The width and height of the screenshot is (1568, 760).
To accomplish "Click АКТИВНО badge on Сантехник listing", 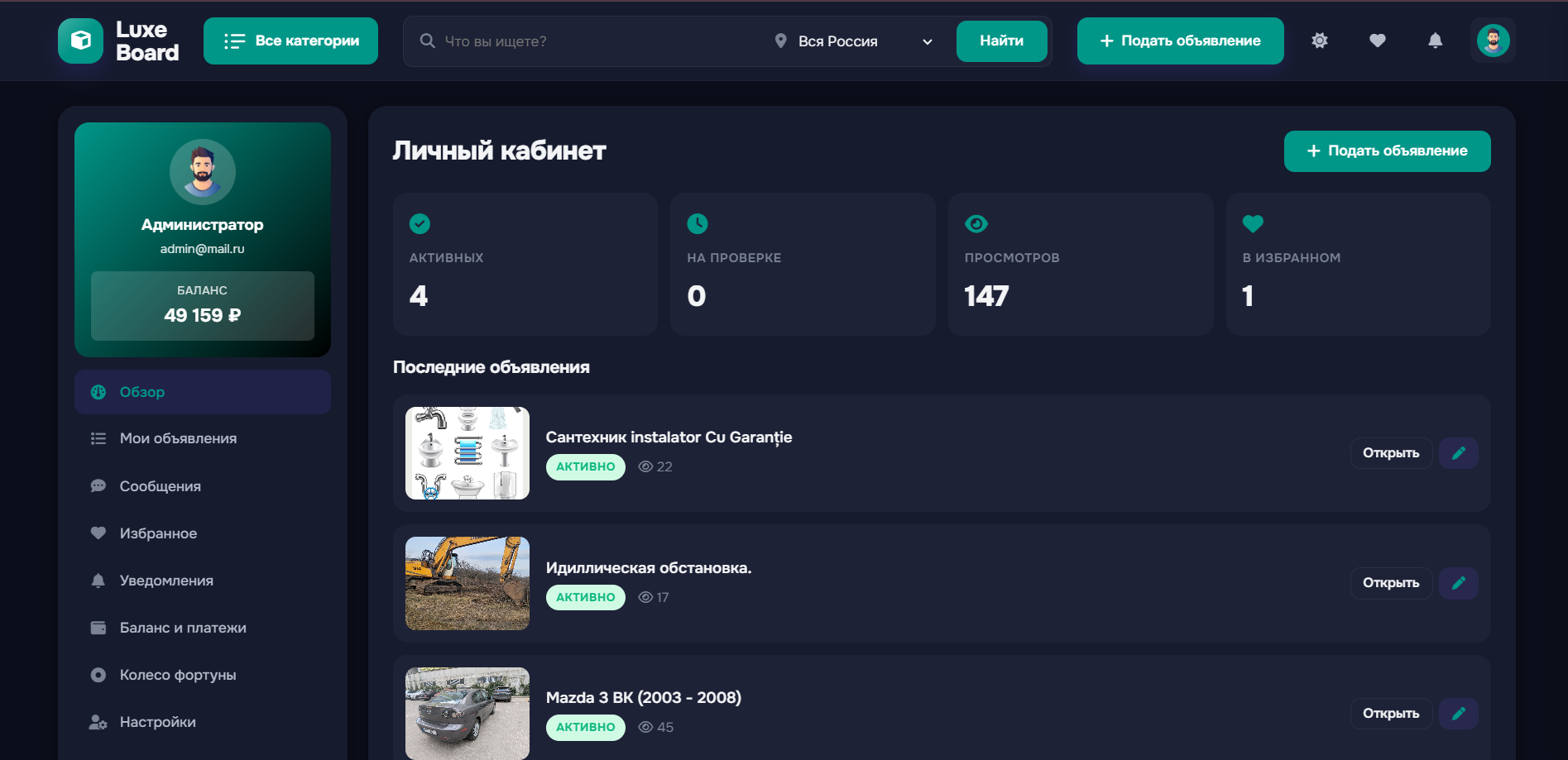I will point(586,466).
